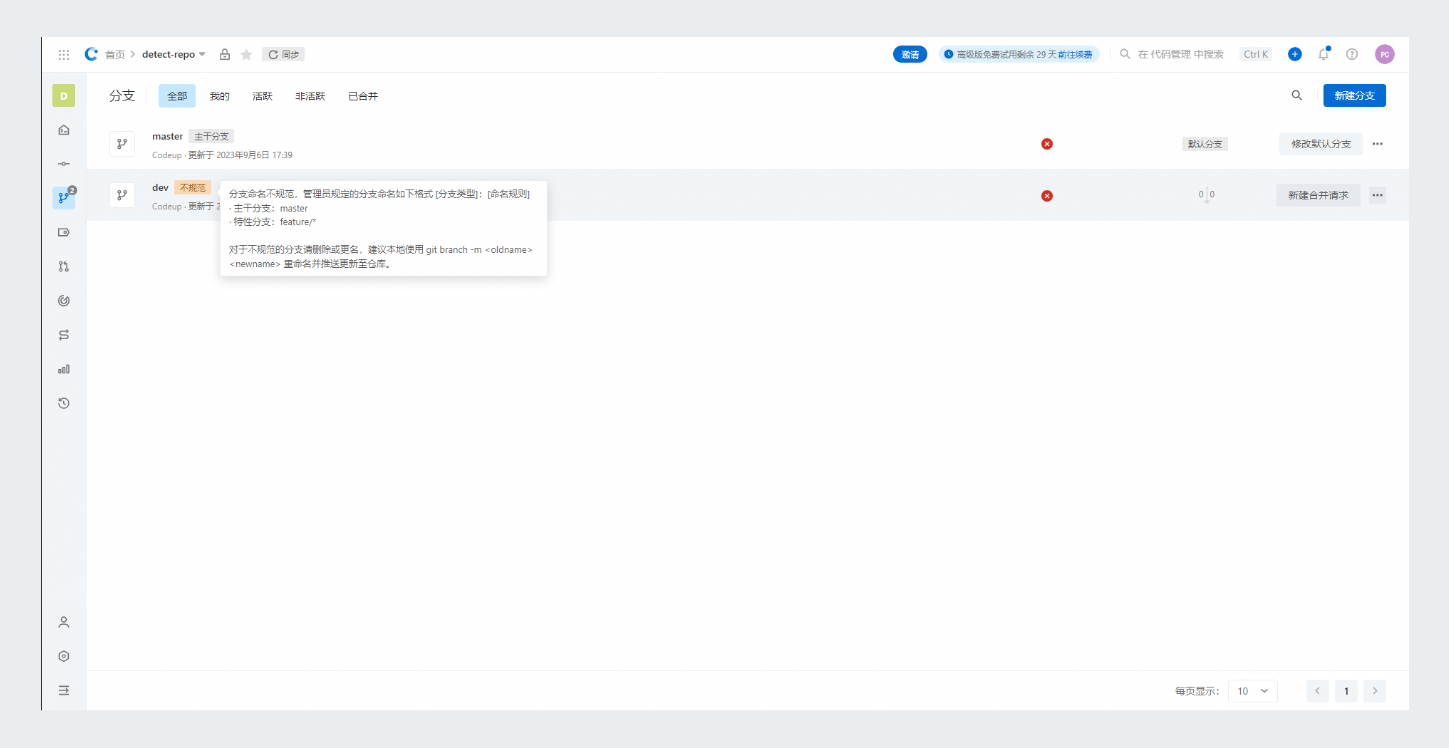Open the repository settings hexagon icon
Image resolution: width=1449 pixels, height=748 pixels.
point(64,656)
